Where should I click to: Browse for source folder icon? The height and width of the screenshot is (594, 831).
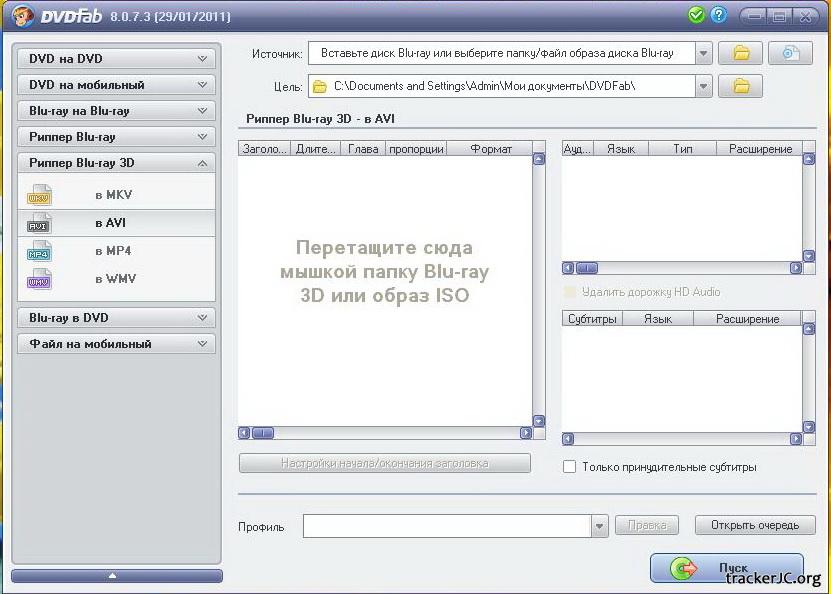pos(741,54)
